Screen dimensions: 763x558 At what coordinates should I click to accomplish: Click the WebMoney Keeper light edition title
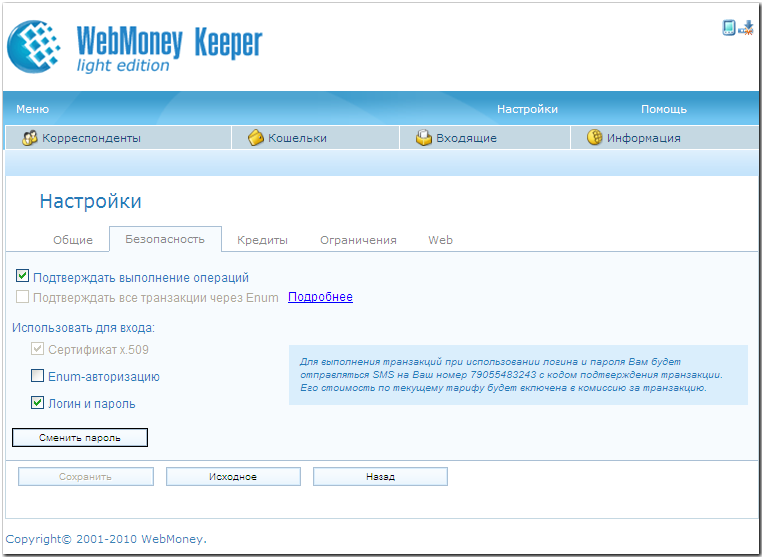[169, 49]
